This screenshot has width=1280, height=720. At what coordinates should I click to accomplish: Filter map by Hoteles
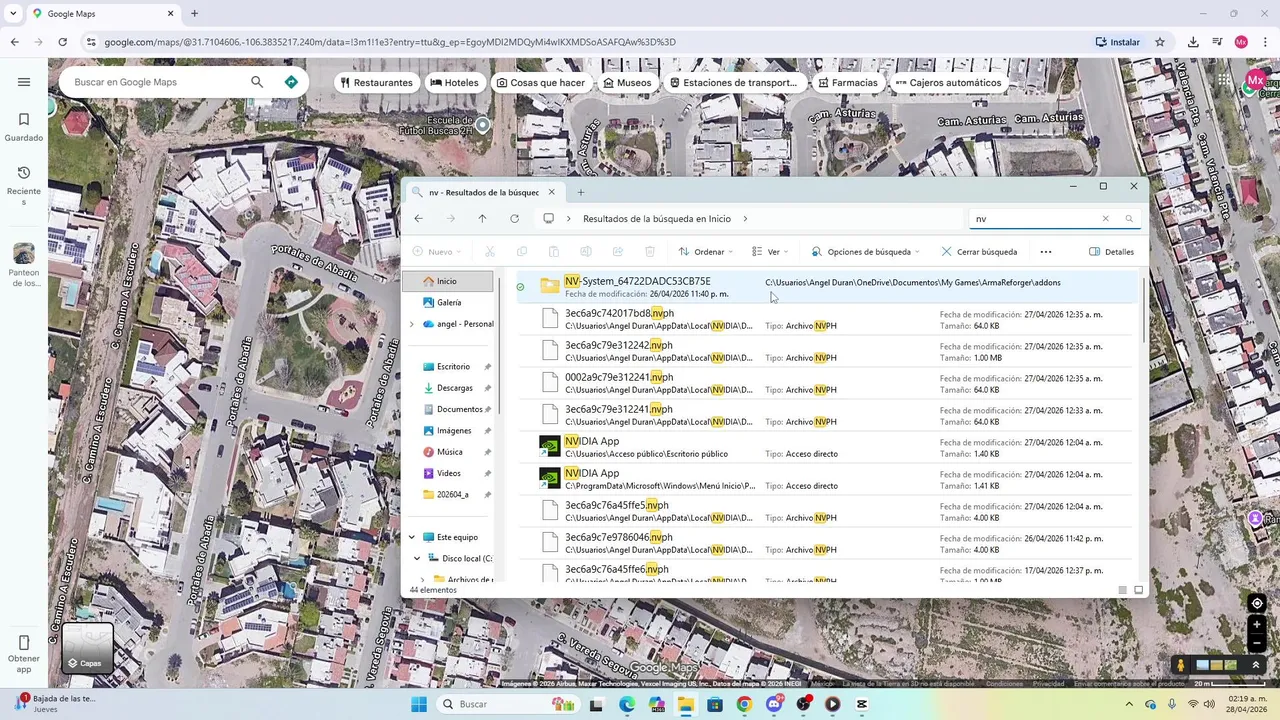pyautogui.click(x=454, y=83)
